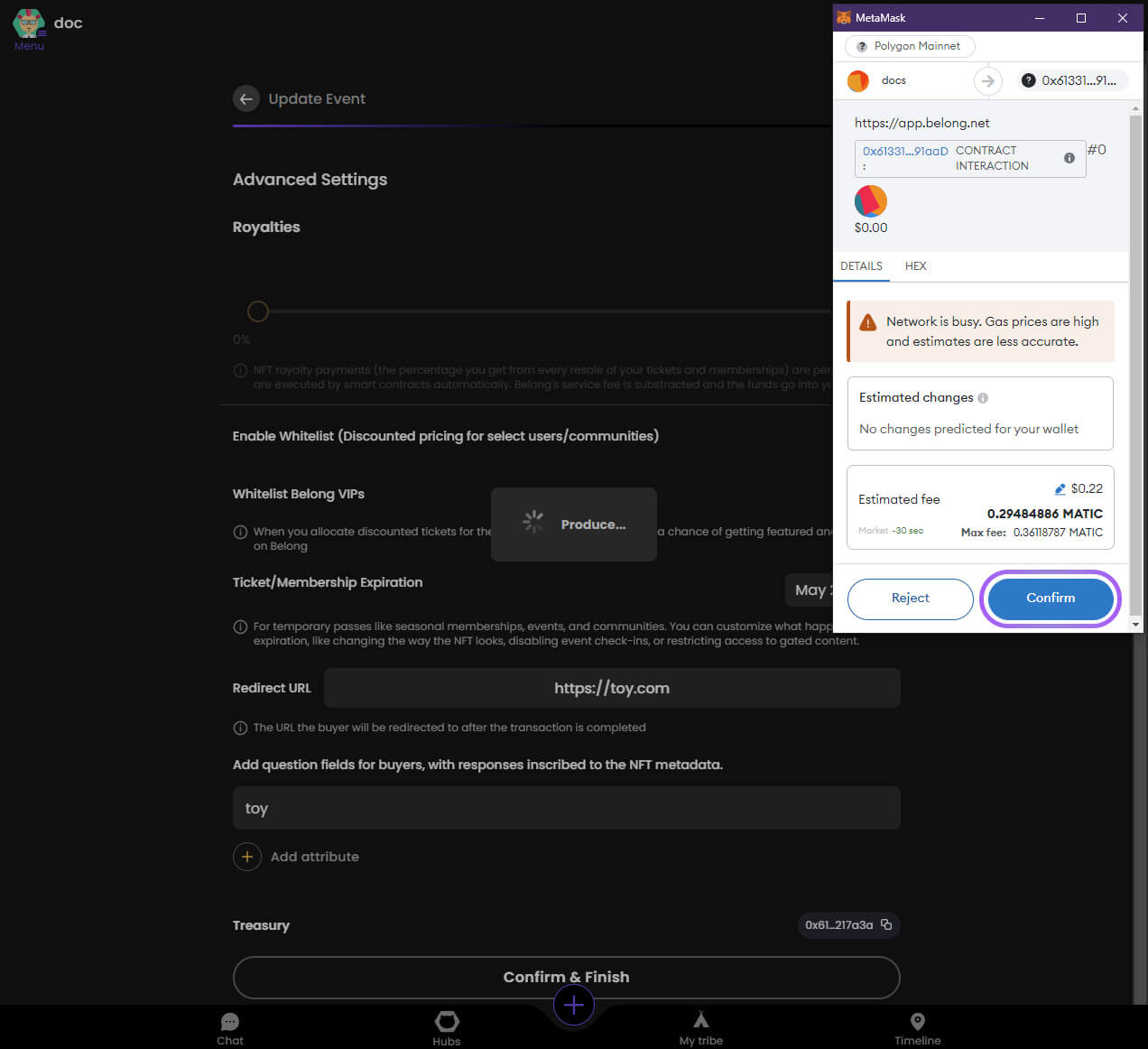Click the toy question attribute field

566,808
